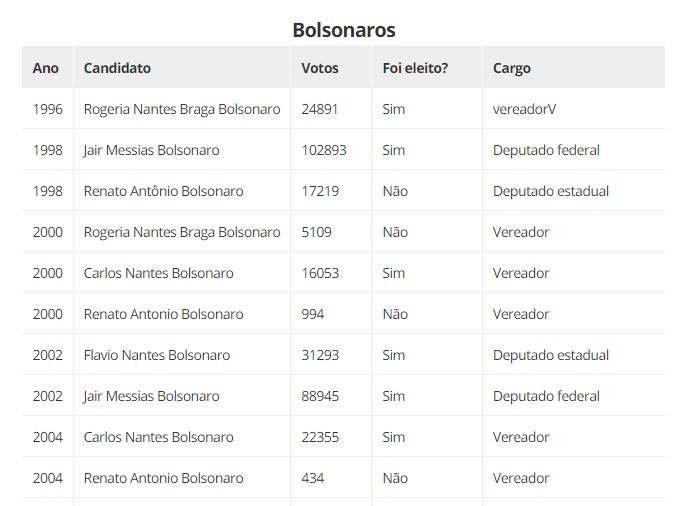Select Jair Messias Bolsonaro 1998 row name
Image resolution: width=693 pixels, height=506 pixels.
coord(152,150)
